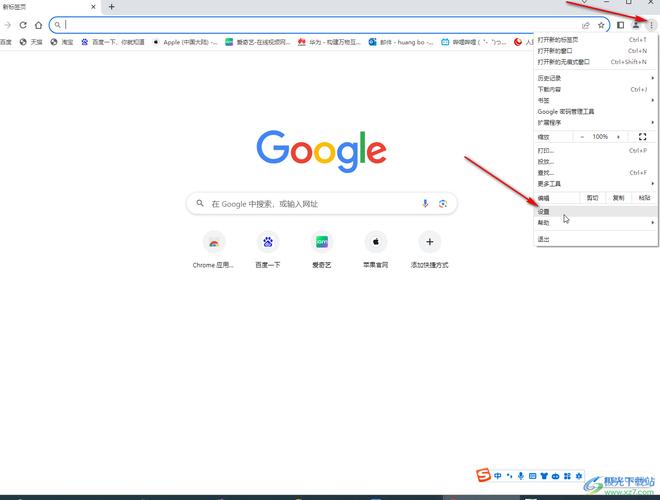Open the 百度一下 bookmark in bookmarks bar
The image size is (660, 500).
(x=112, y=42)
